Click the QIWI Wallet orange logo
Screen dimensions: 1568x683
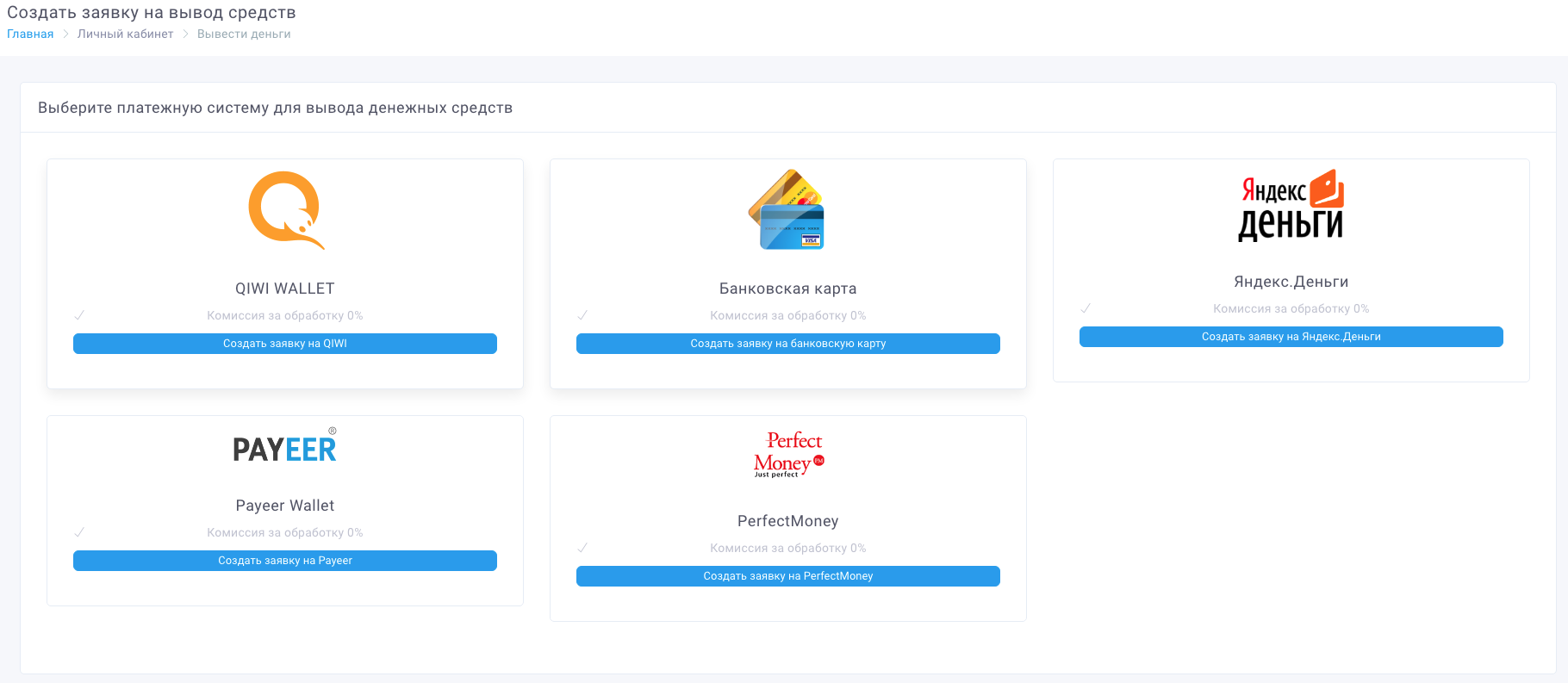286,210
